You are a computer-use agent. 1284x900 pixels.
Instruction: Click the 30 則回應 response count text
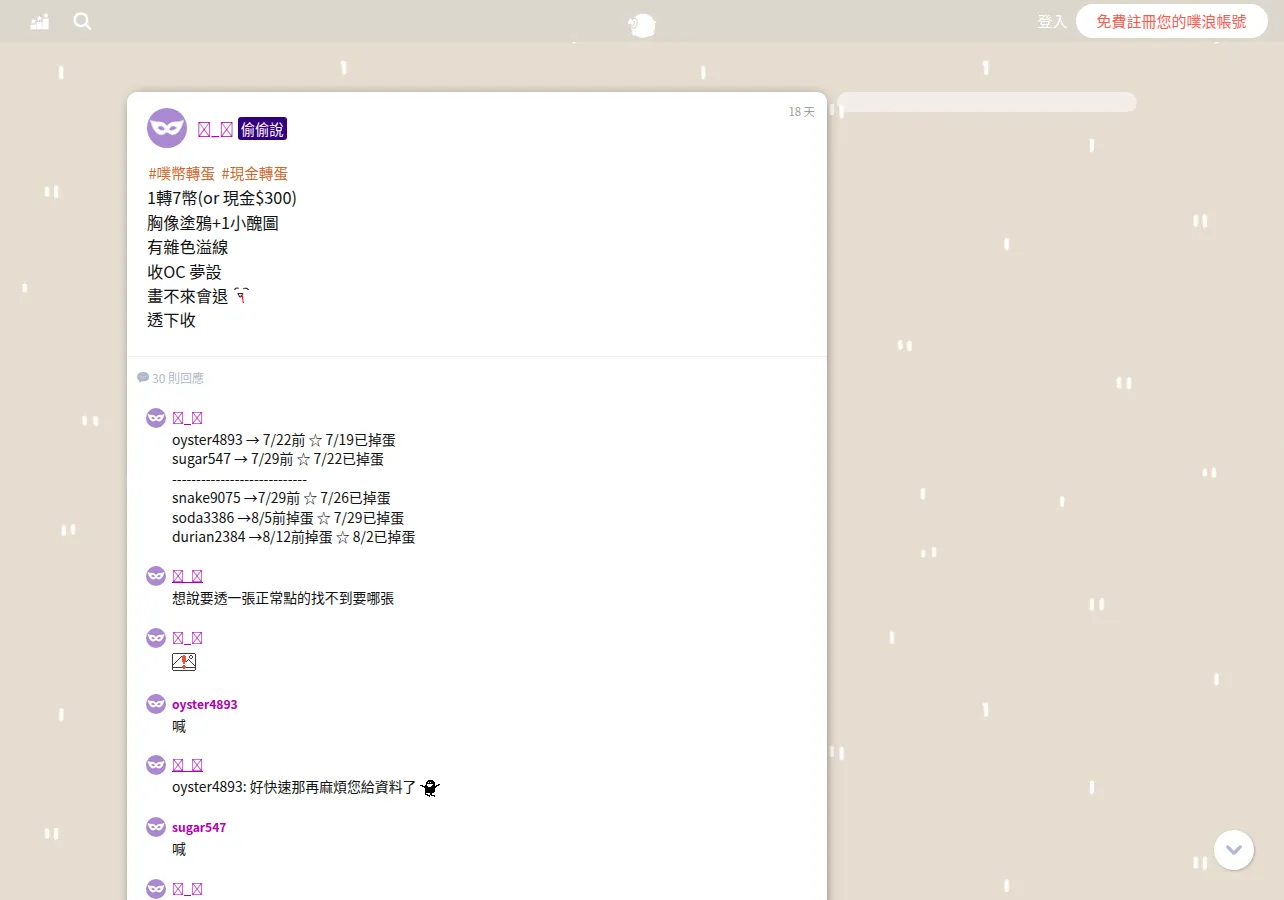178,378
